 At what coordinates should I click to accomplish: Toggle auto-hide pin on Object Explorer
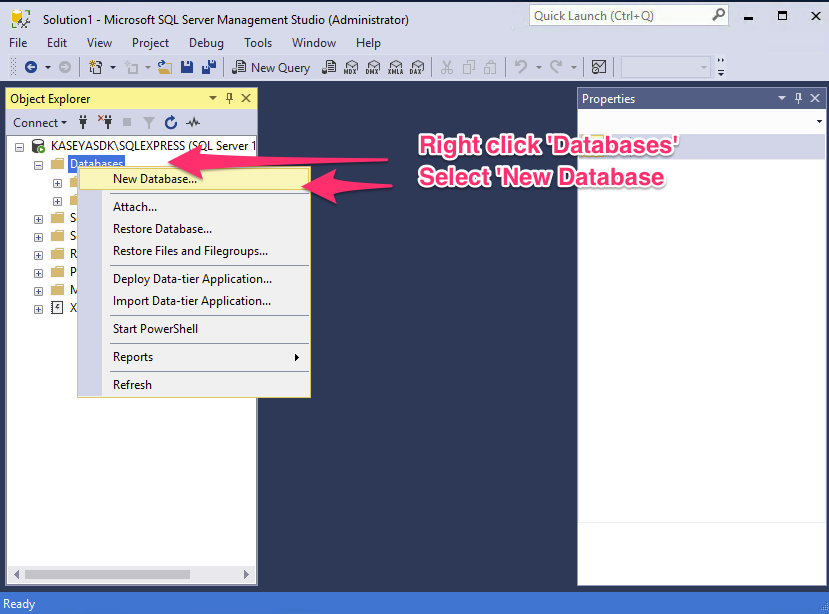coord(229,98)
